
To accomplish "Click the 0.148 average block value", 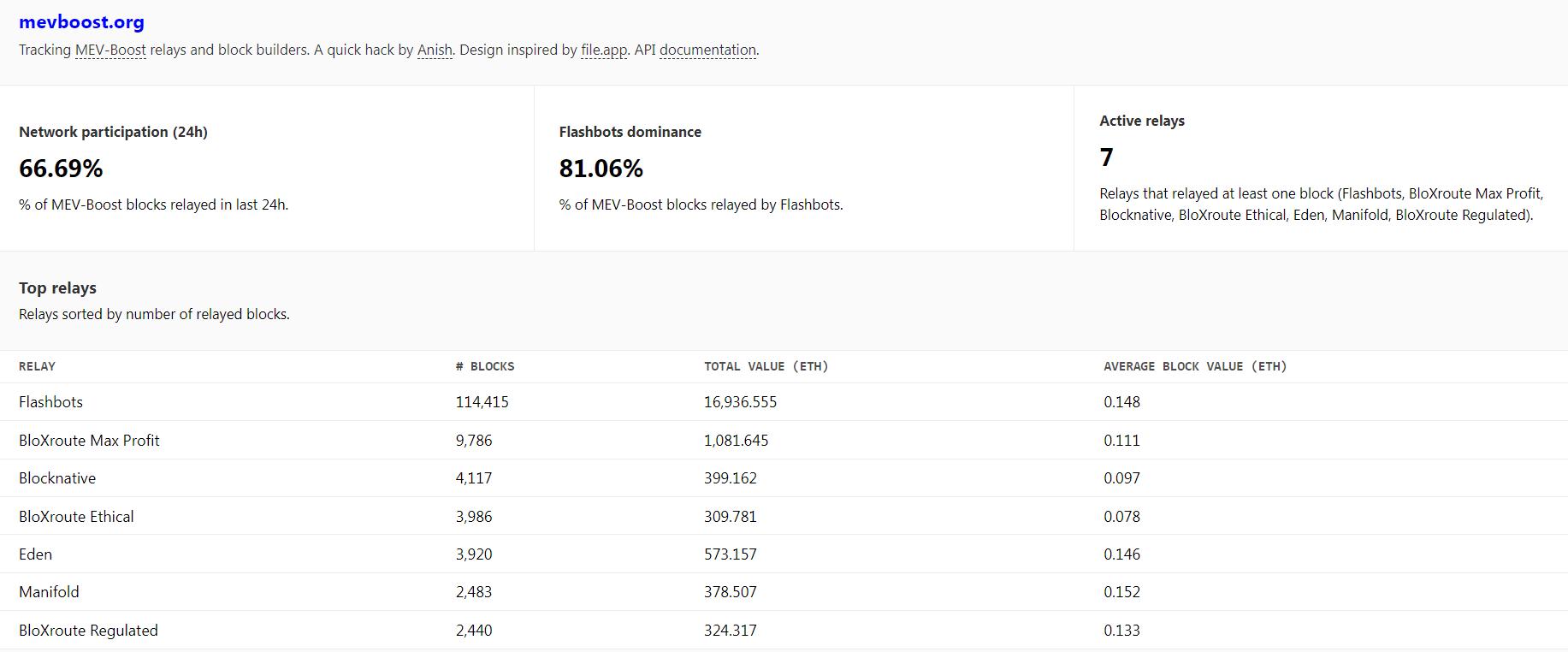I will pyautogui.click(x=1121, y=402).
